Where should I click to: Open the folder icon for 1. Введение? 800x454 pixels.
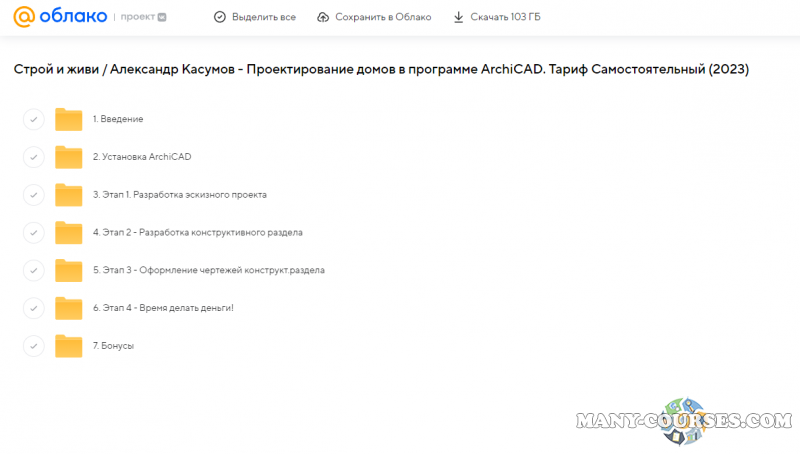coord(68,119)
